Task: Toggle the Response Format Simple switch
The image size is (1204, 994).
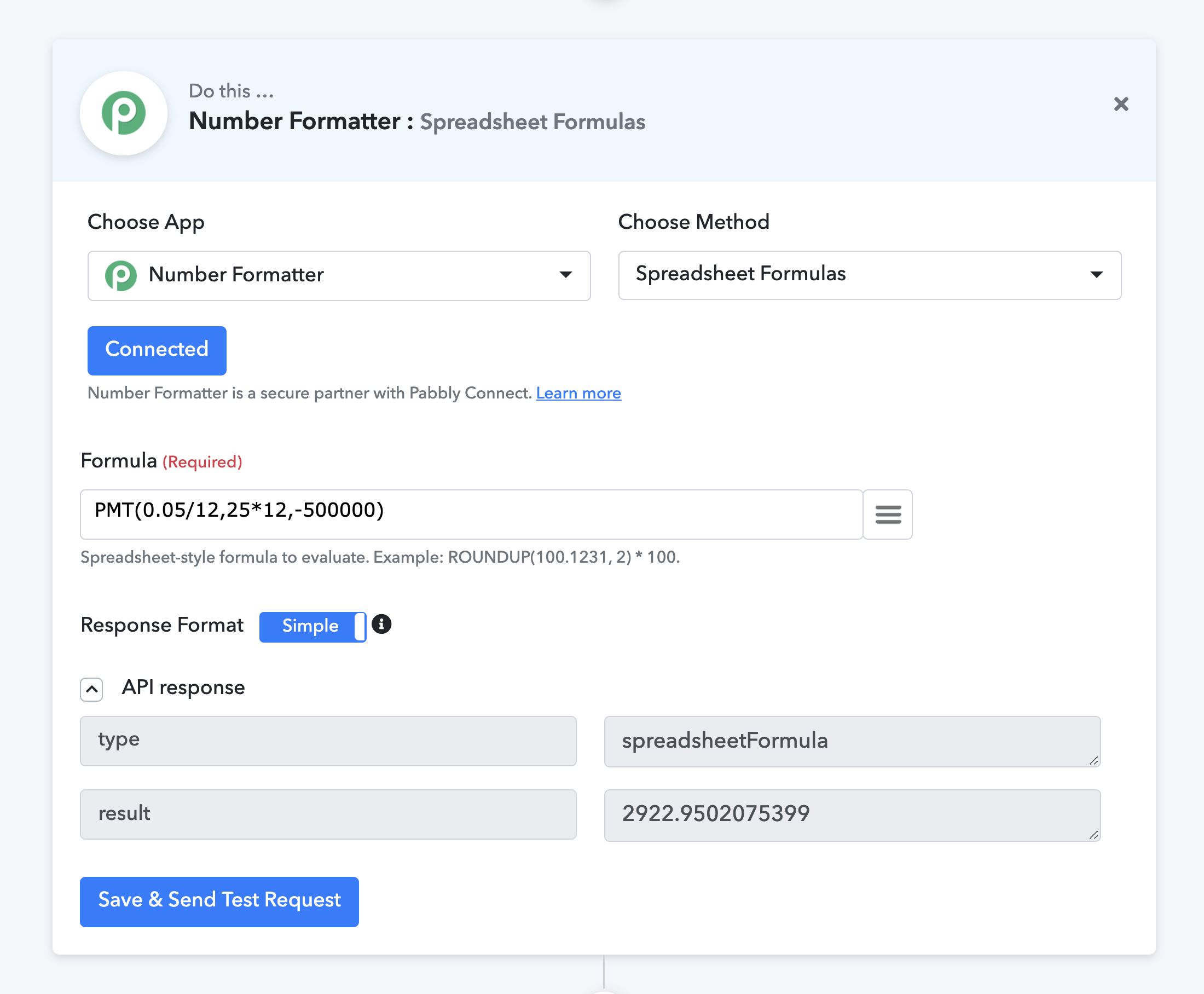Action: (x=312, y=626)
